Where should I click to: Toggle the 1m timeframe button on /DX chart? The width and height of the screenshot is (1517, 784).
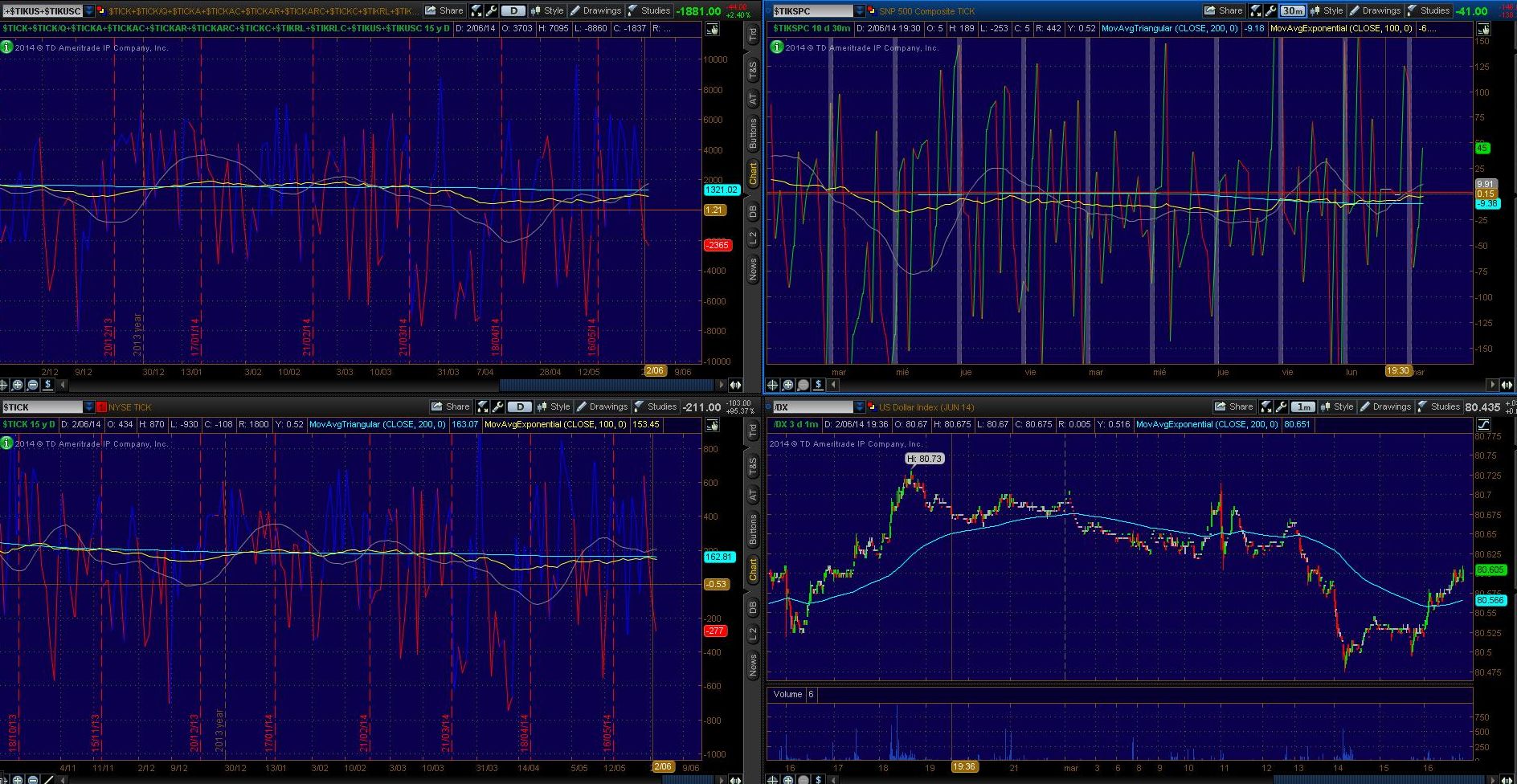pyautogui.click(x=1302, y=406)
